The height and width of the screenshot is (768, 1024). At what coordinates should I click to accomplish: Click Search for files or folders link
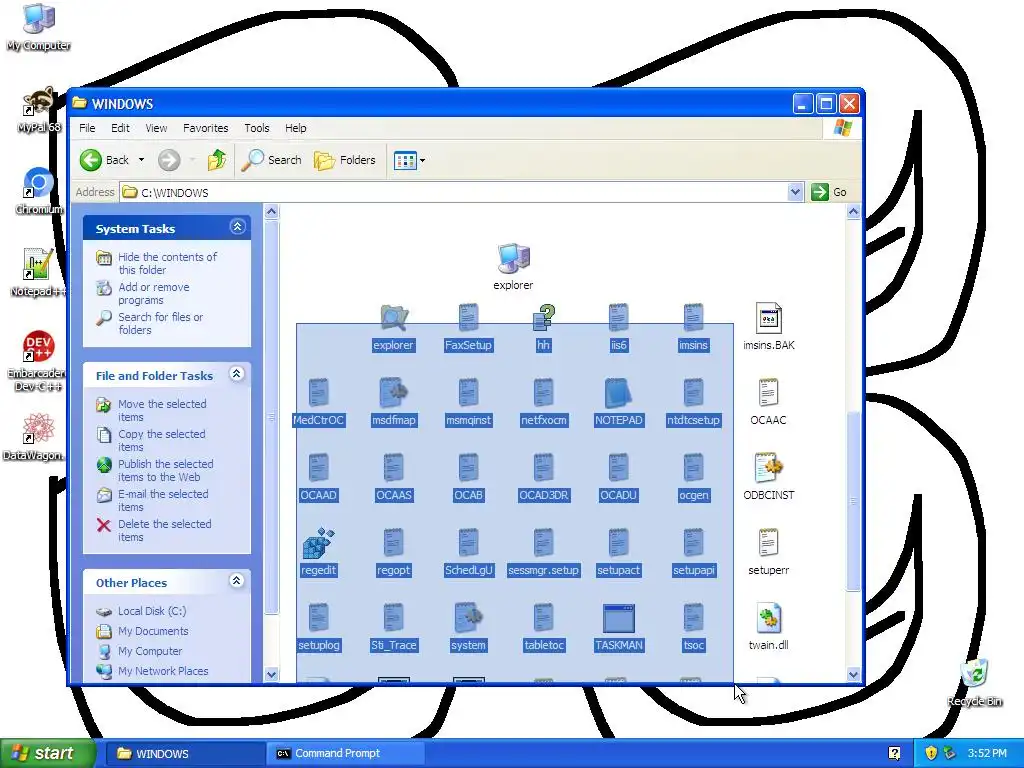[160, 323]
